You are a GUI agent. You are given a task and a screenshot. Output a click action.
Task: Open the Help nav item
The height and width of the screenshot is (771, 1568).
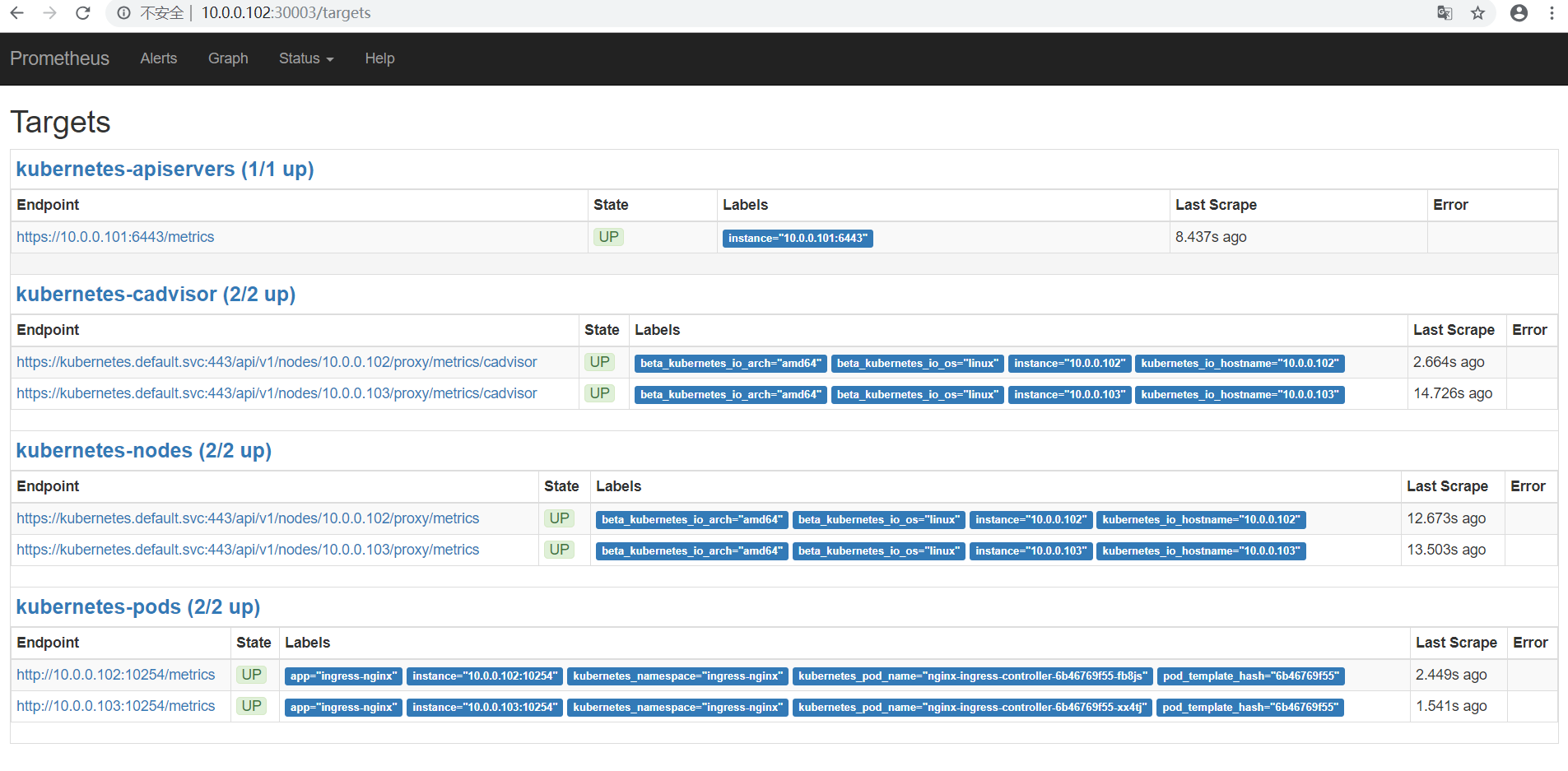[380, 58]
